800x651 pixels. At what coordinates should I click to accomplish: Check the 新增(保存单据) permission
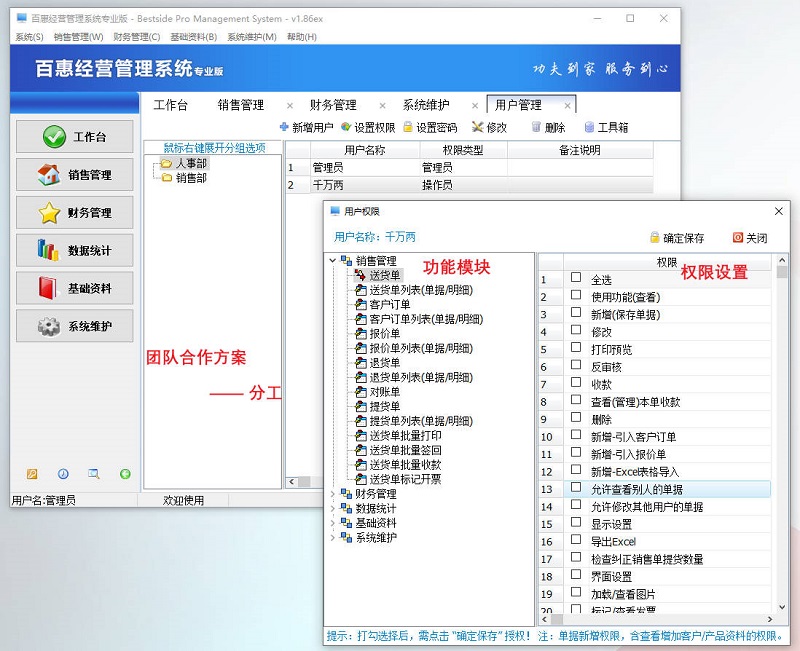(576, 312)
